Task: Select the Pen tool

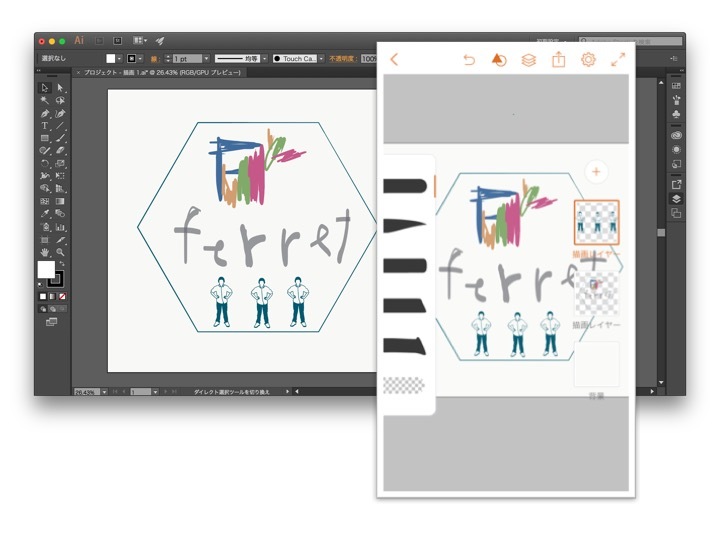Action: click(45, 113)
